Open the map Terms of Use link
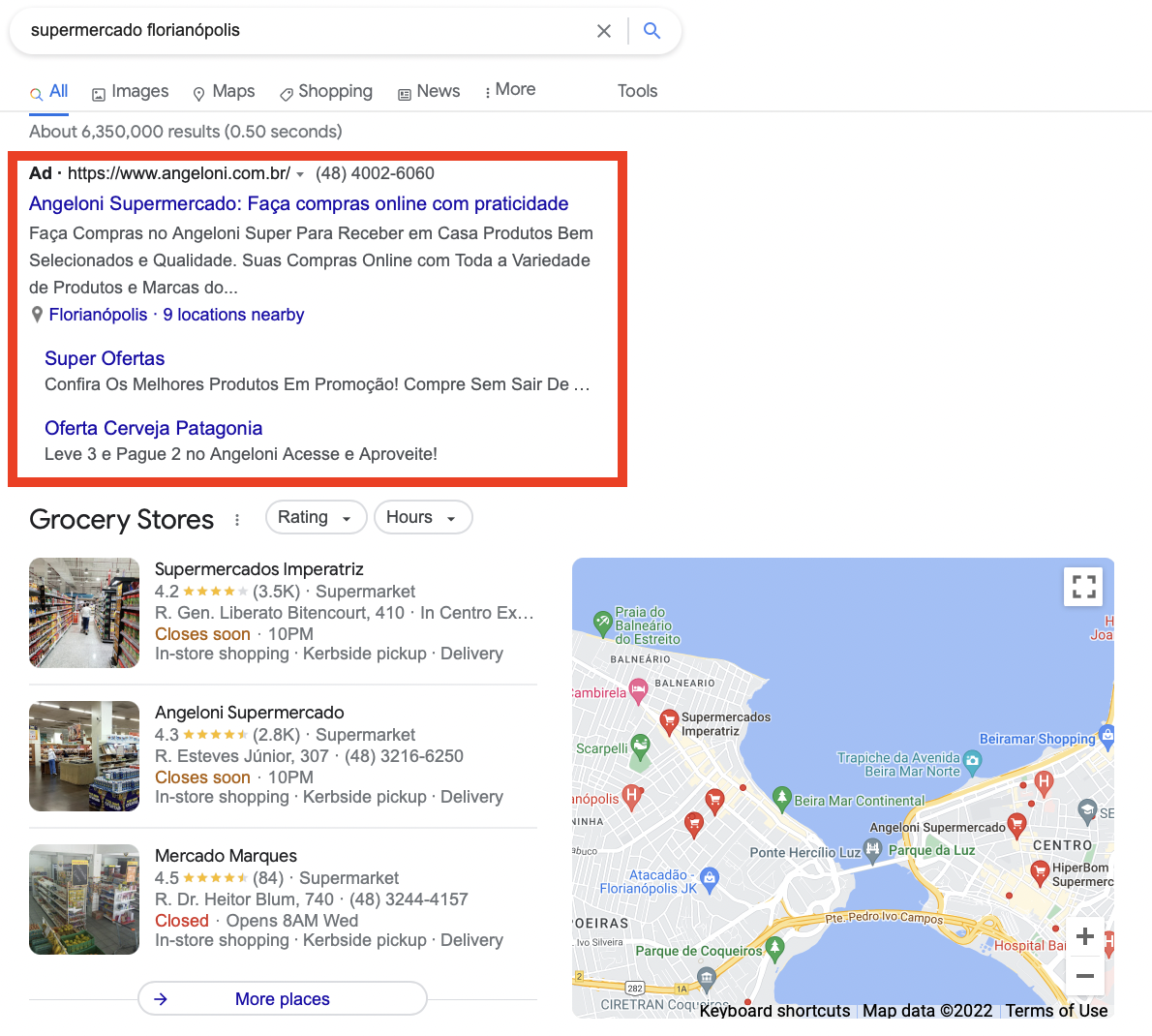This screenshot has width=1152, height=1036. pos(1056,1011)
